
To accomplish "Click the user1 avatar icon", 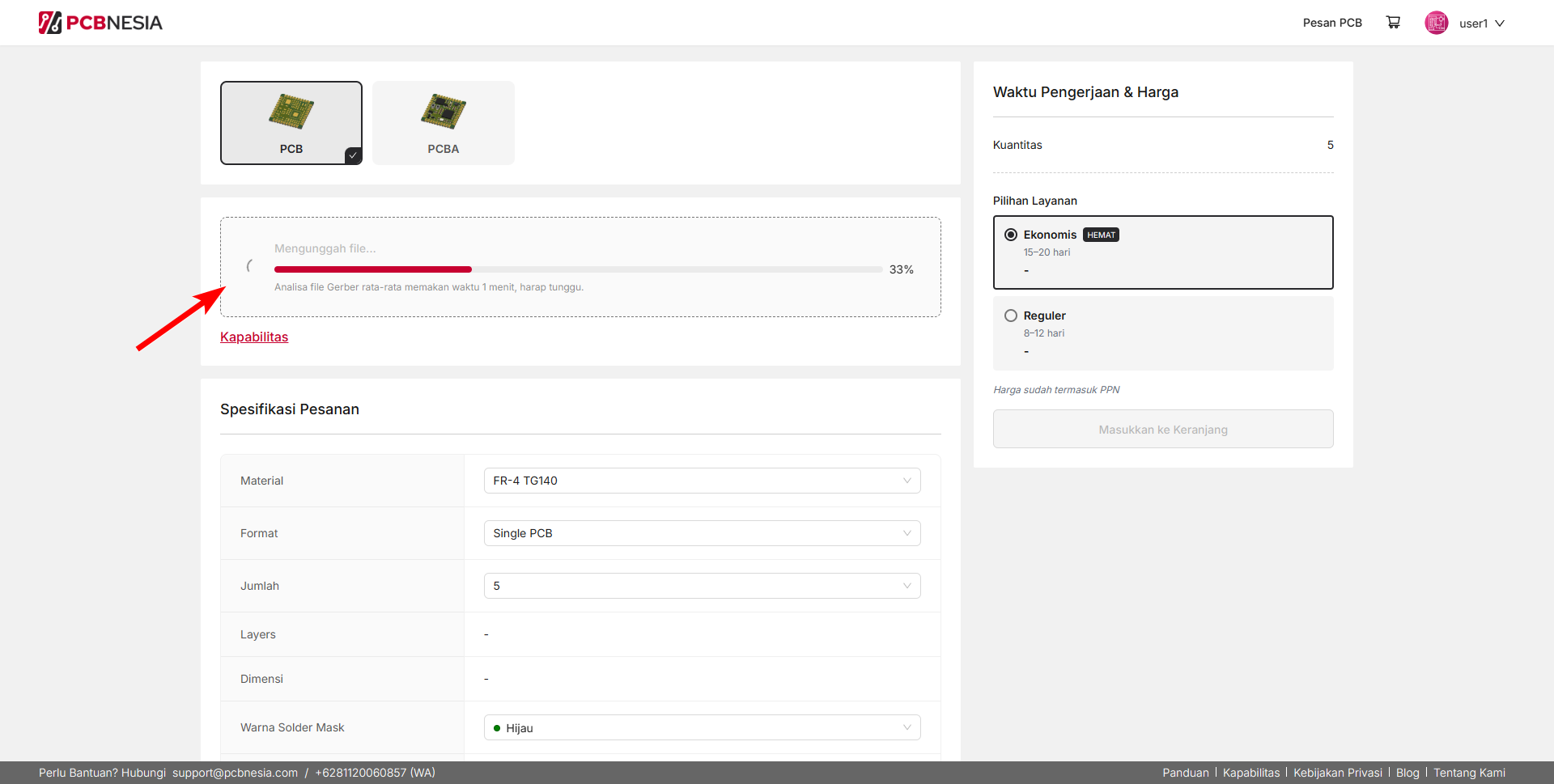I will pos(1437,23).
